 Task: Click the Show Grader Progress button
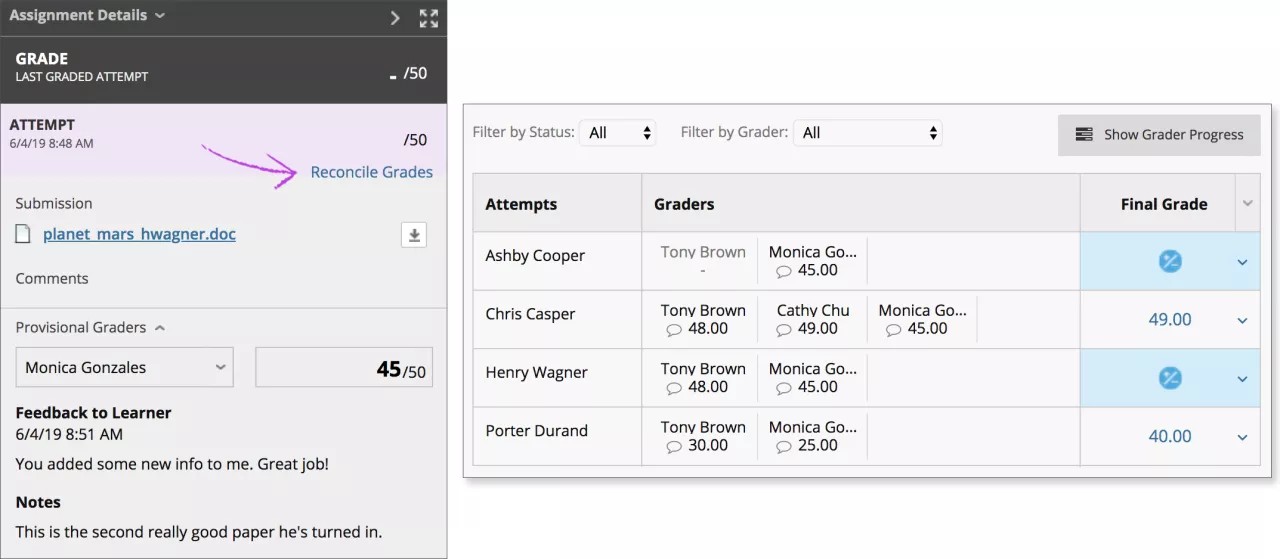click(x=1159, y=135)
